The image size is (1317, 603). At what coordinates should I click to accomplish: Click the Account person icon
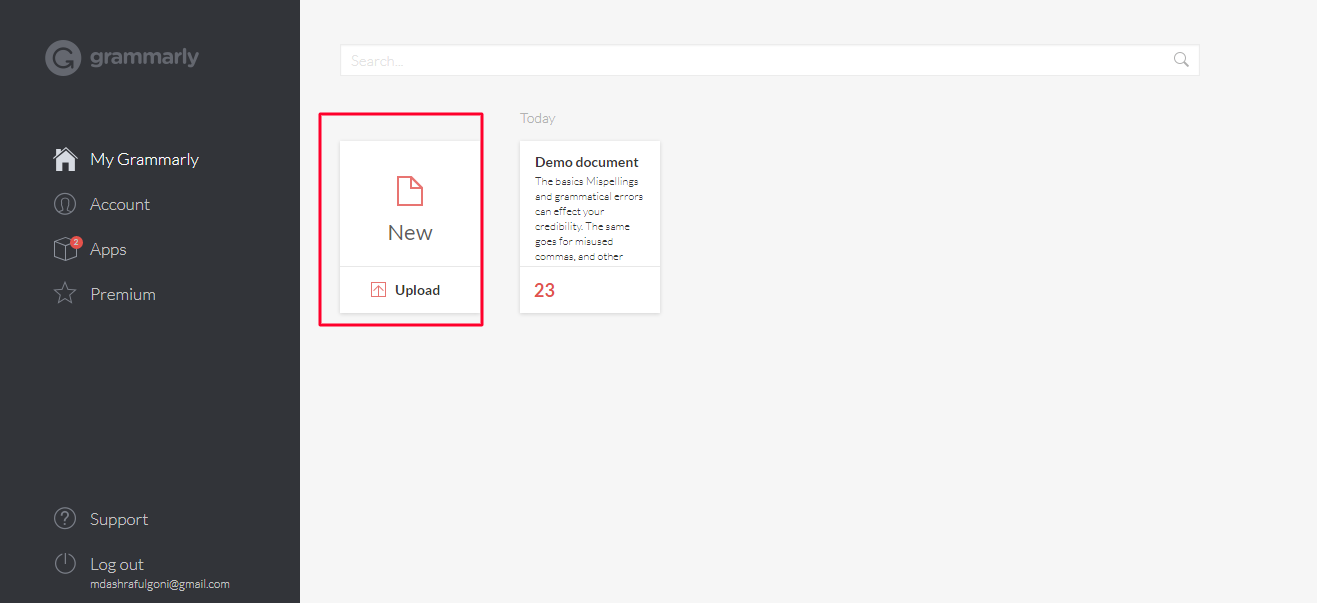tap(65, 204)
